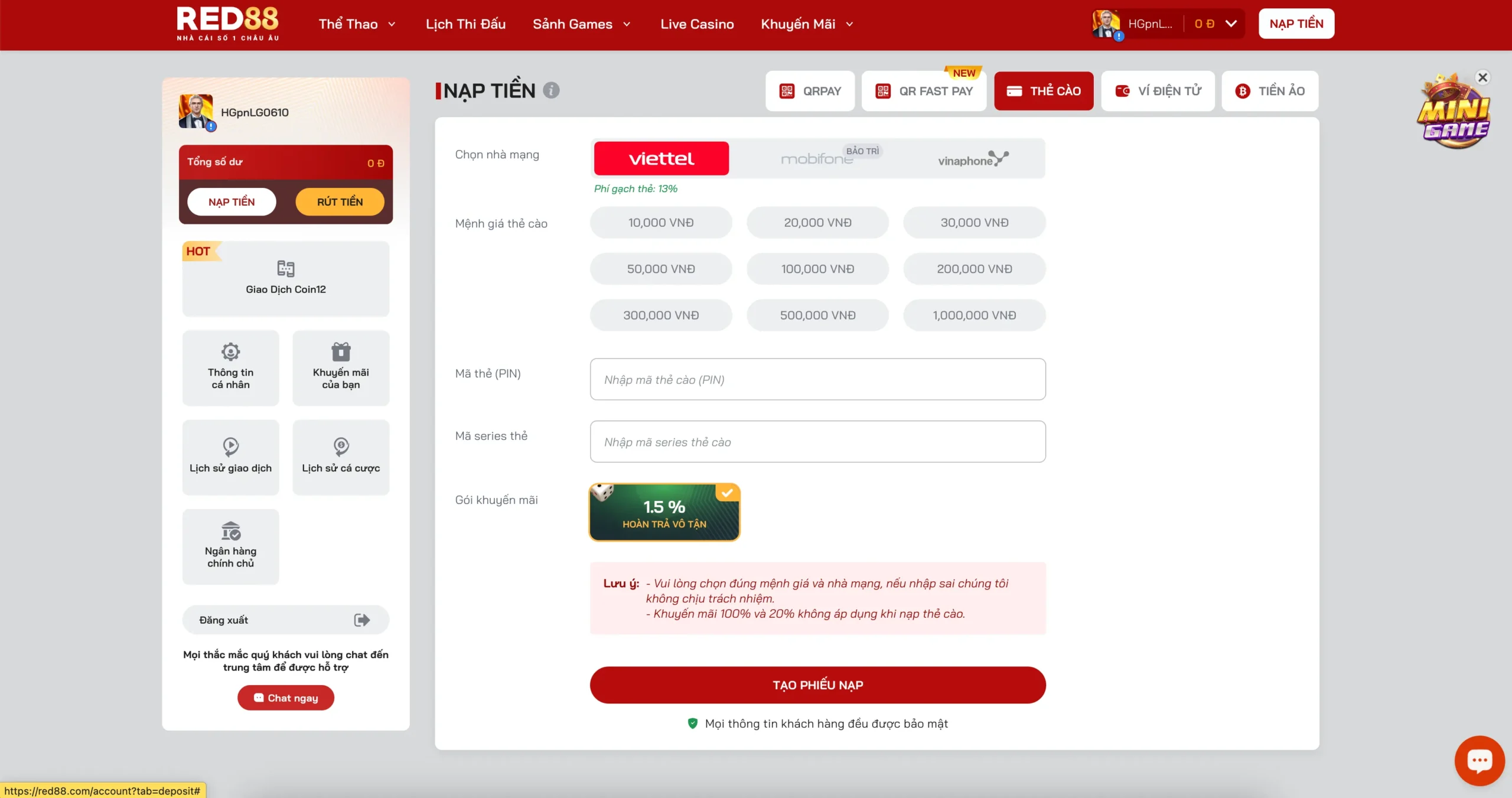Select the VÍ ĐIỆN TỬ tab
The image size is (1512, 798).
1158,91
